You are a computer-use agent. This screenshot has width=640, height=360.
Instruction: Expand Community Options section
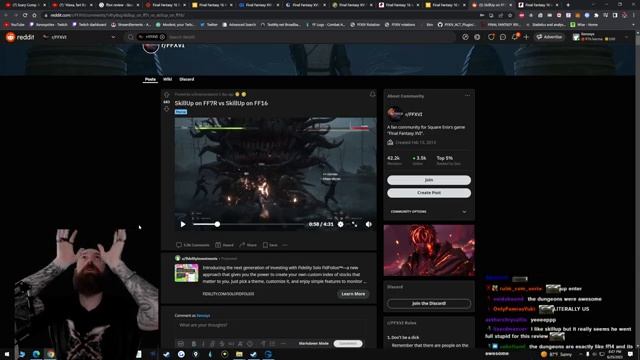pos(429,212)
